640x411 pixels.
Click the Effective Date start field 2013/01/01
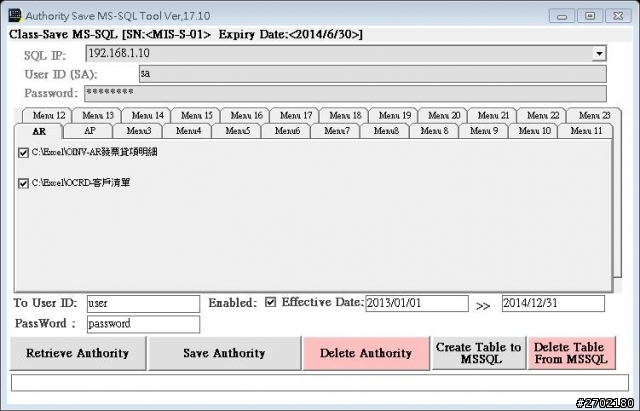(x=417, y=303)
